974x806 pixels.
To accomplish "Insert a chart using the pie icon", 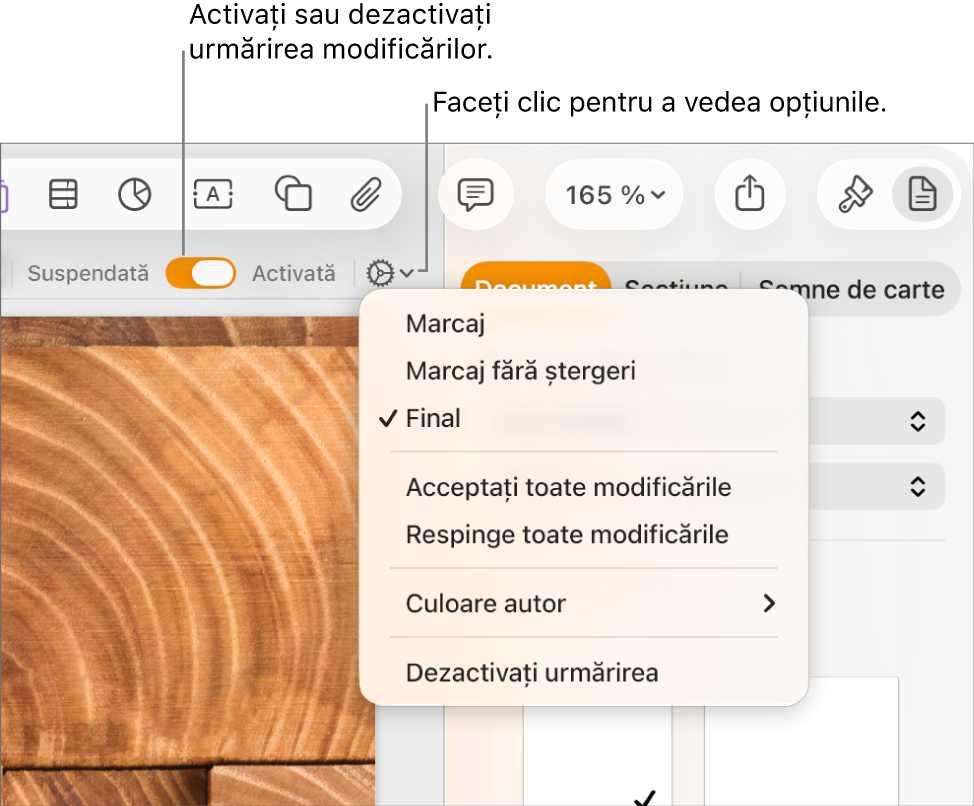I will tap(135, 194).
